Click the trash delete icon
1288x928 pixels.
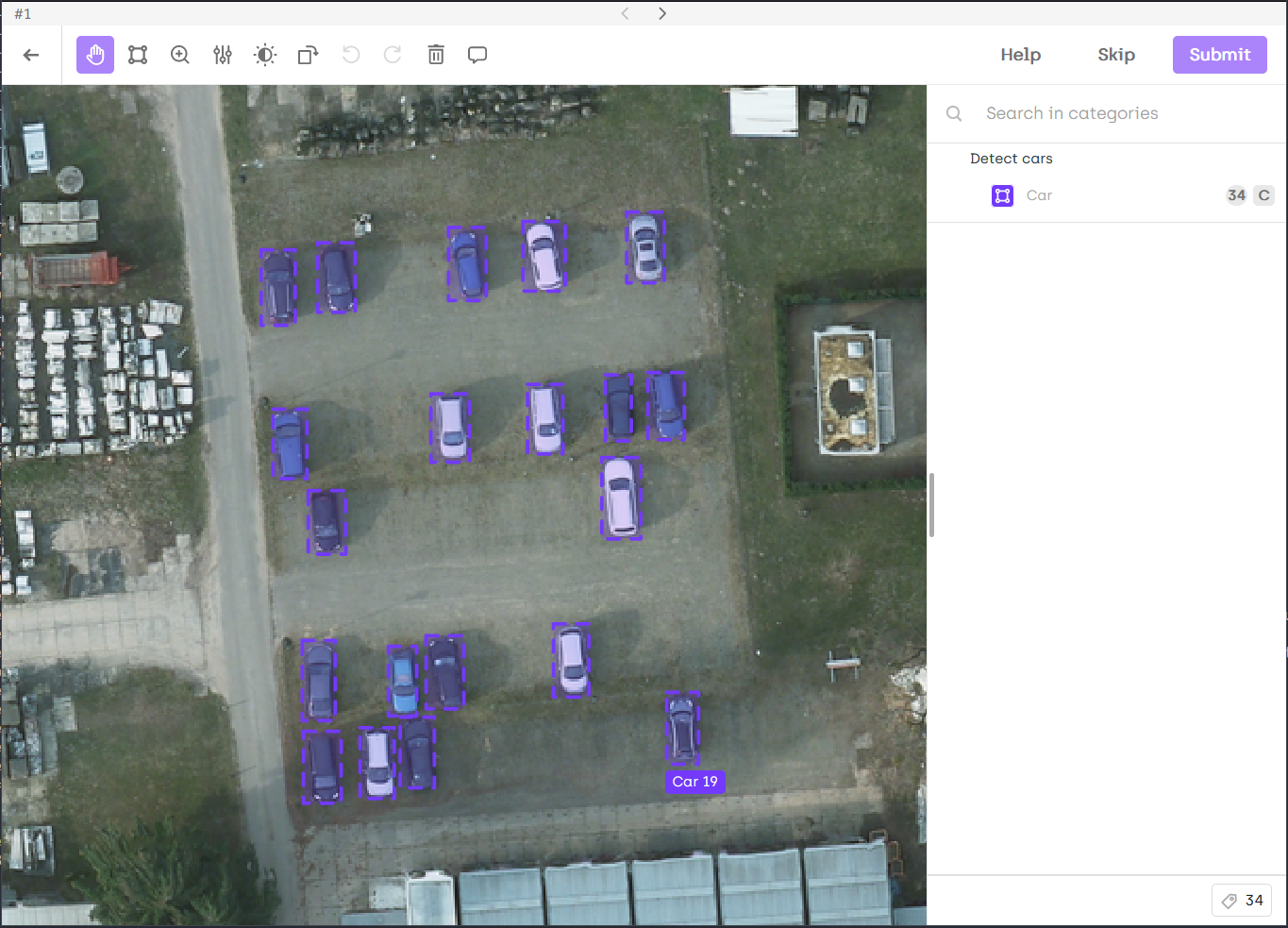coord(436,55)
